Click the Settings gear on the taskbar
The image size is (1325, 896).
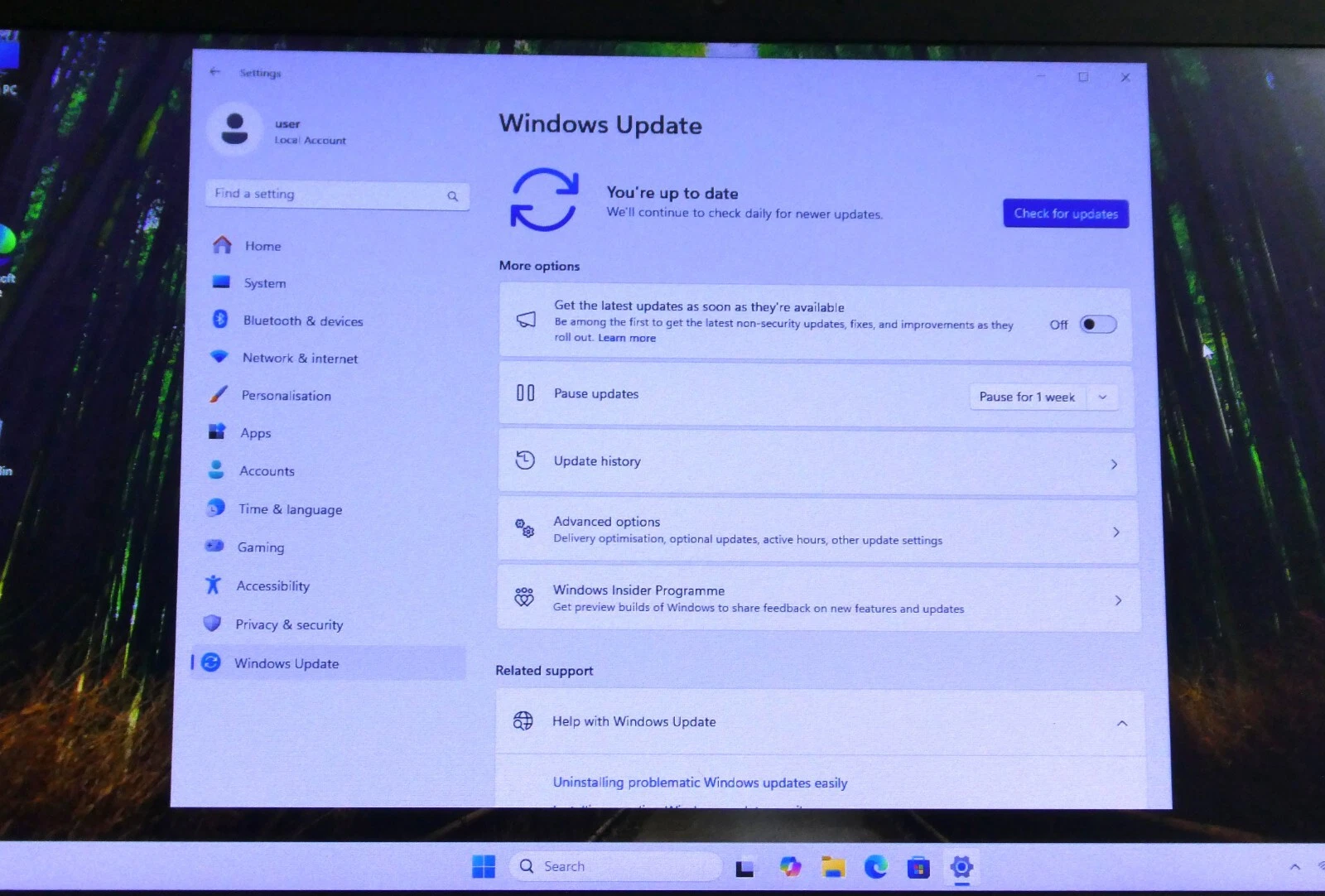coord(961,867)
